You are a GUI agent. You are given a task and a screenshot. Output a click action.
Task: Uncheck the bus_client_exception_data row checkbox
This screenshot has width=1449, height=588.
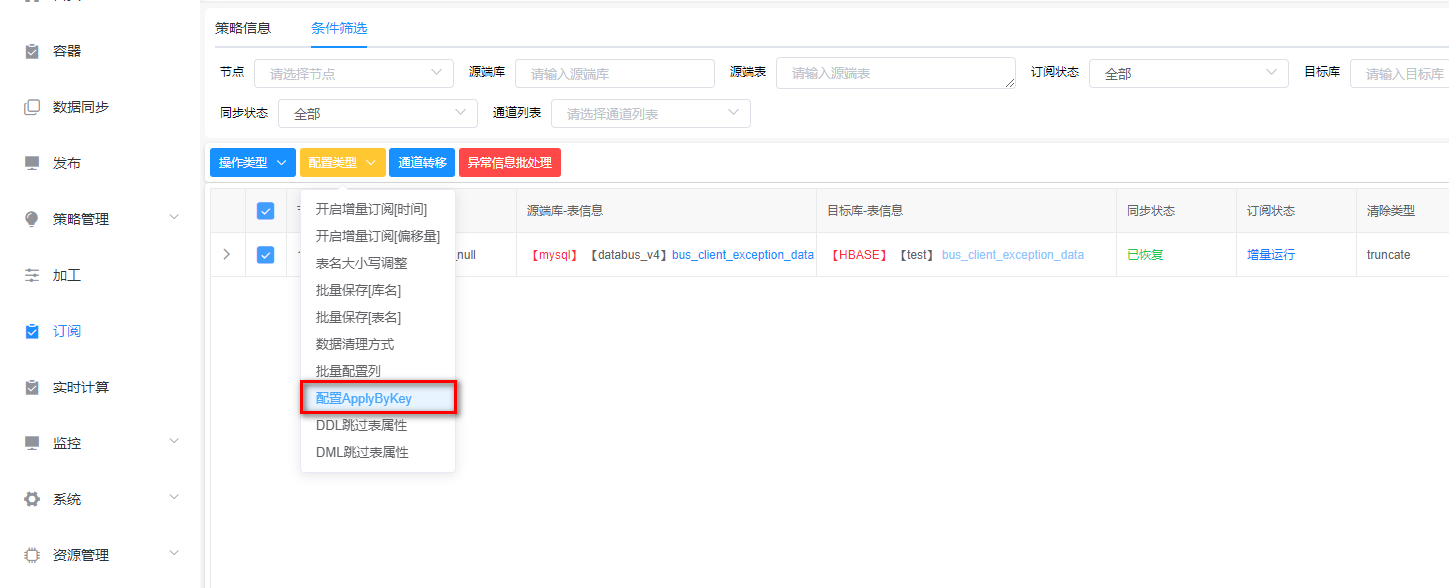(265, 255)
